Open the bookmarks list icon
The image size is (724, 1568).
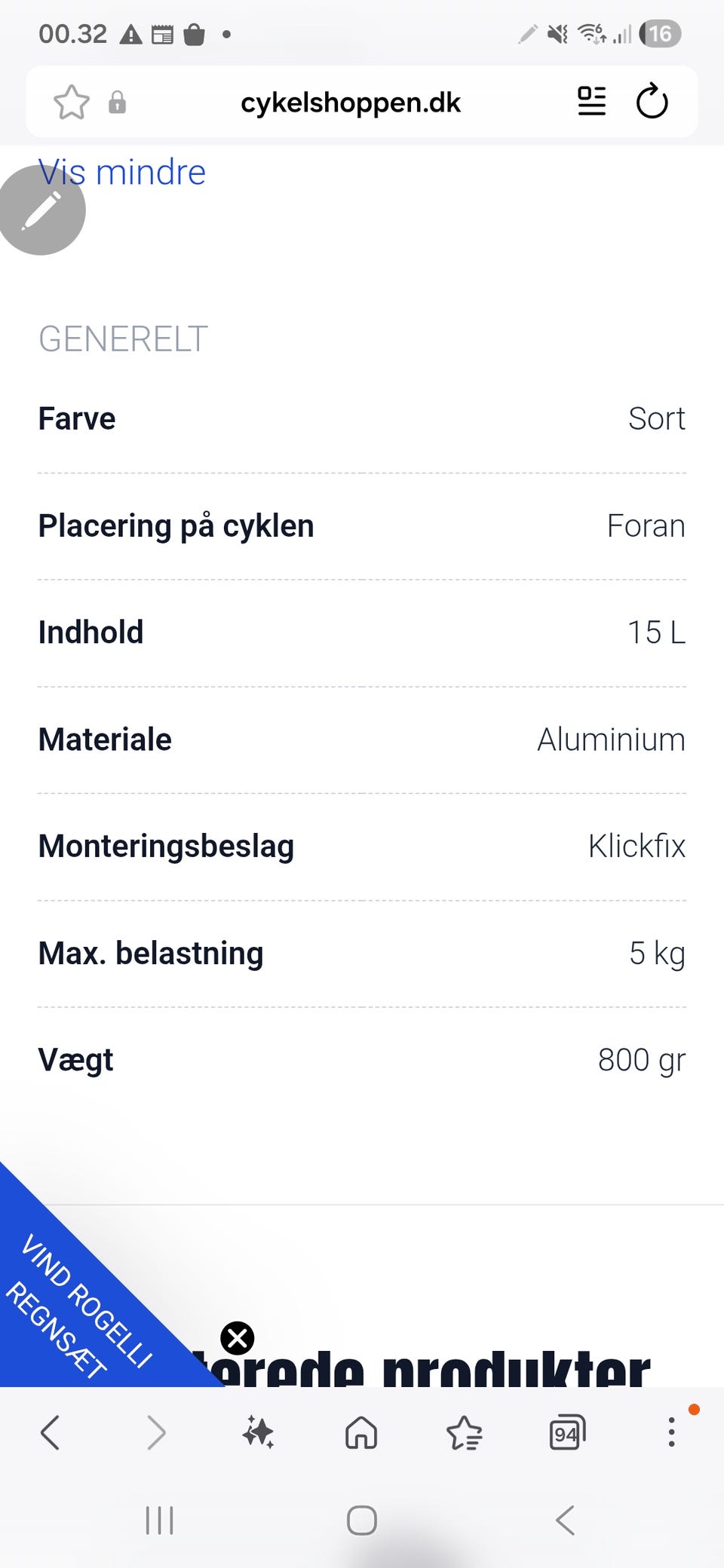click(464, 1432)
